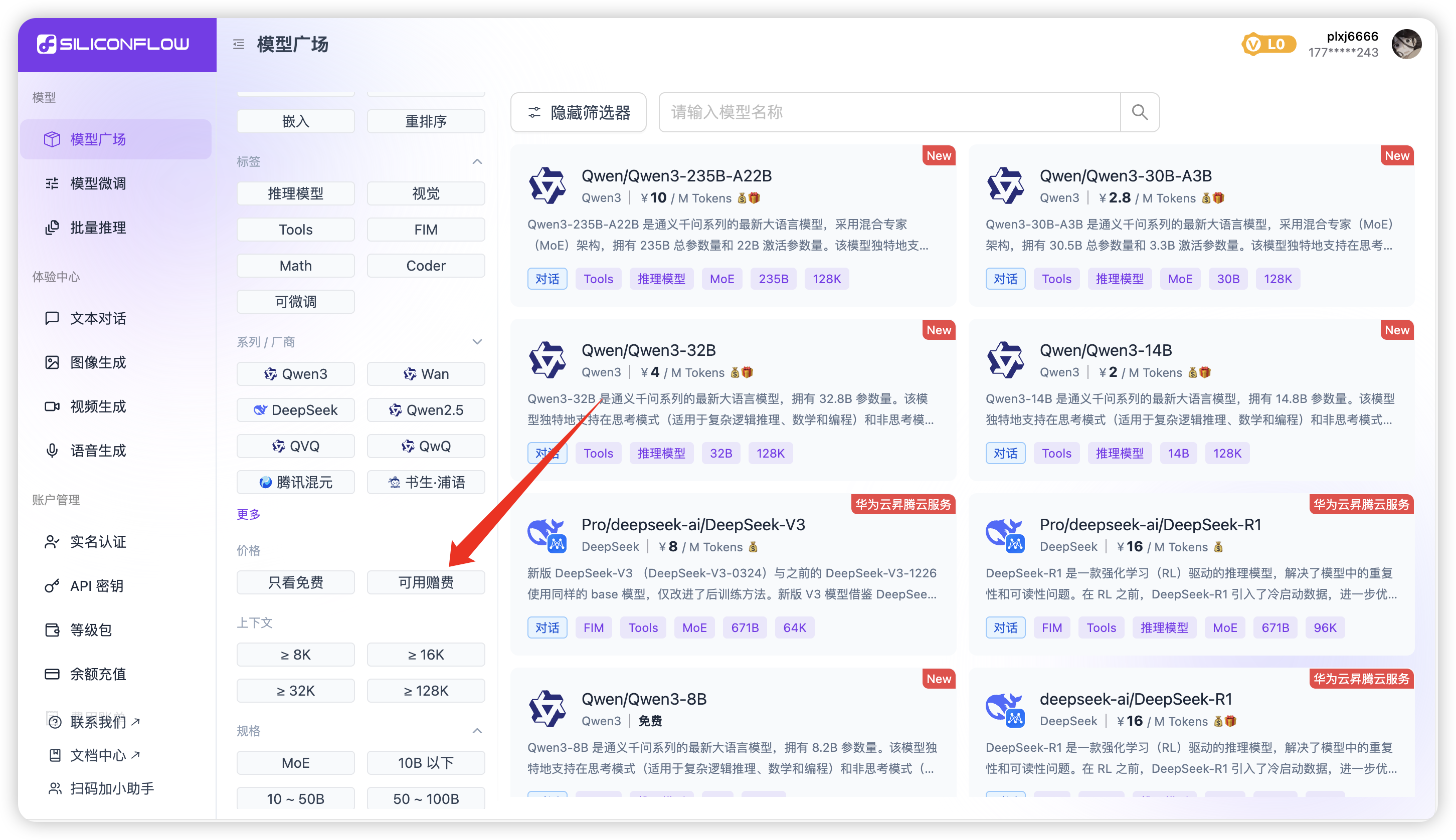Toggle the Tools tag filter chip

click(x=295, y=230)
